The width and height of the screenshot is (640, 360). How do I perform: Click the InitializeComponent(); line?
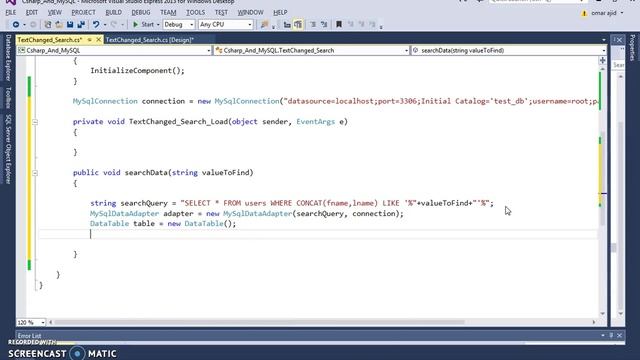138,71
